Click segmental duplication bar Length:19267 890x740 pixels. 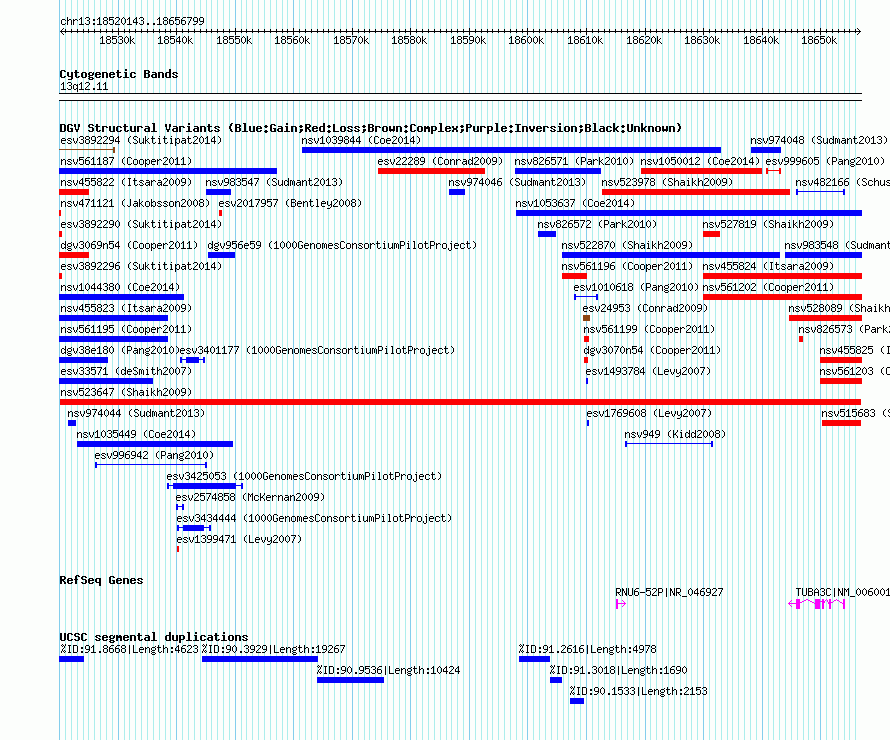click(260, 659)
